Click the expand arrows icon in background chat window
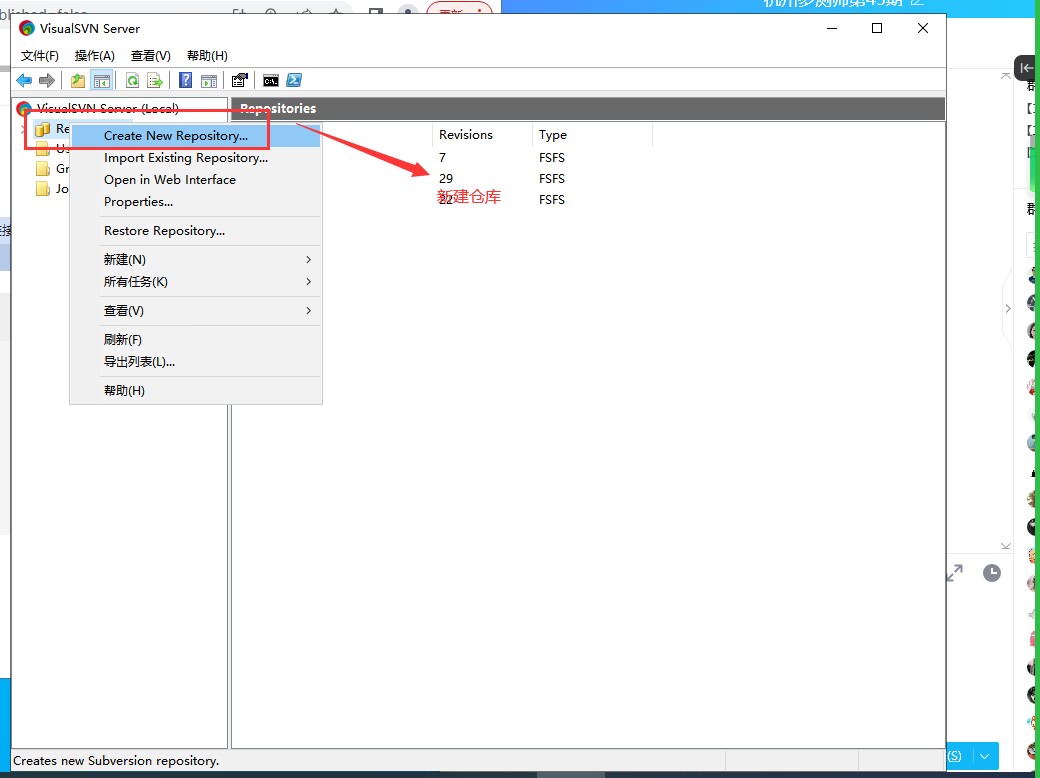Viewport: 1040px width, 778px height. point(954,573)
